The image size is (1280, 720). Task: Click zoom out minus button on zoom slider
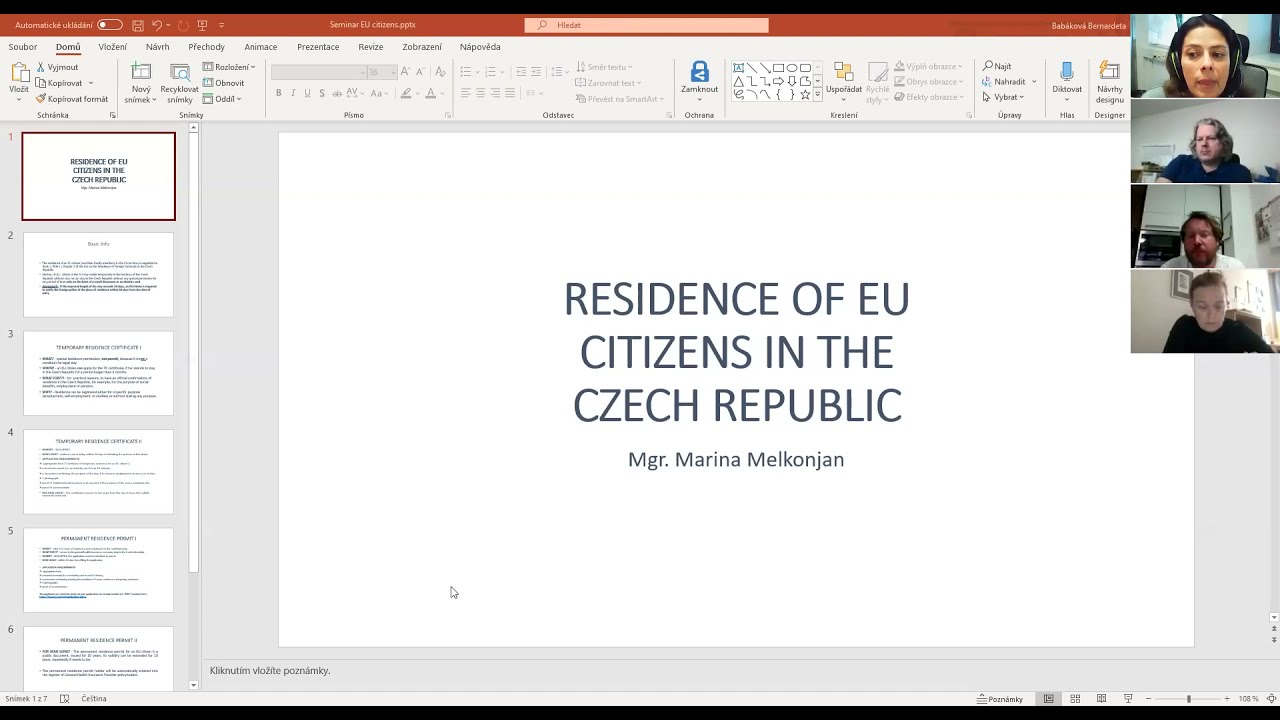point(1148,699)
